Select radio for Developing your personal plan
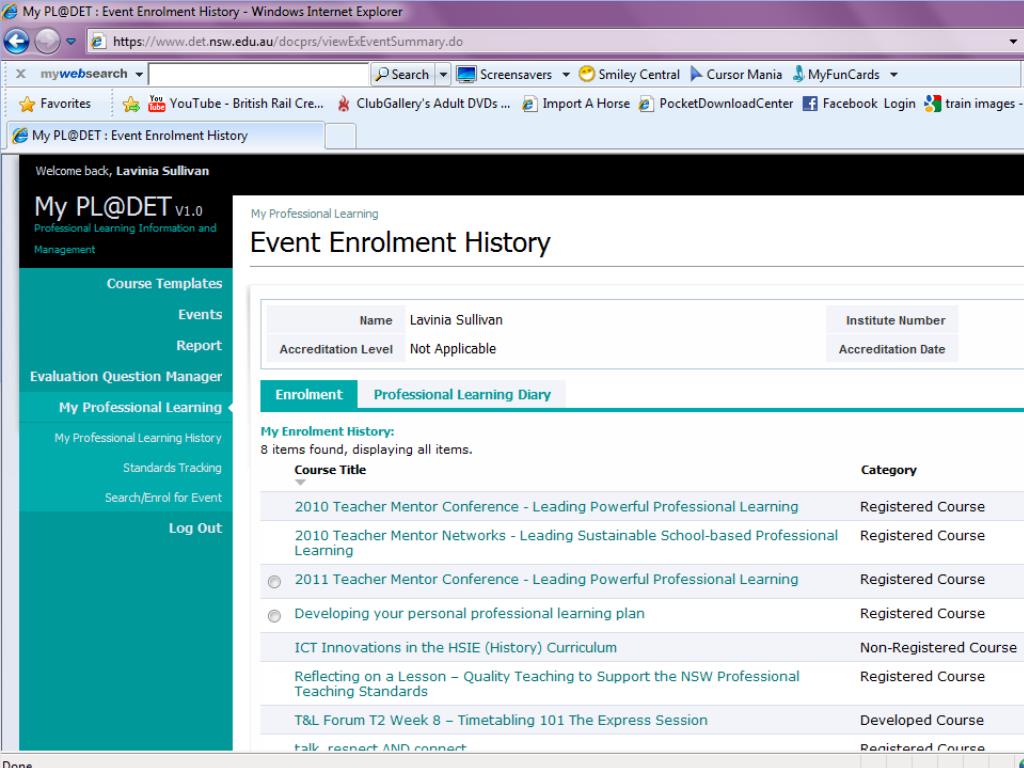Screen dimensions: 1024x768 click(274, 616)
